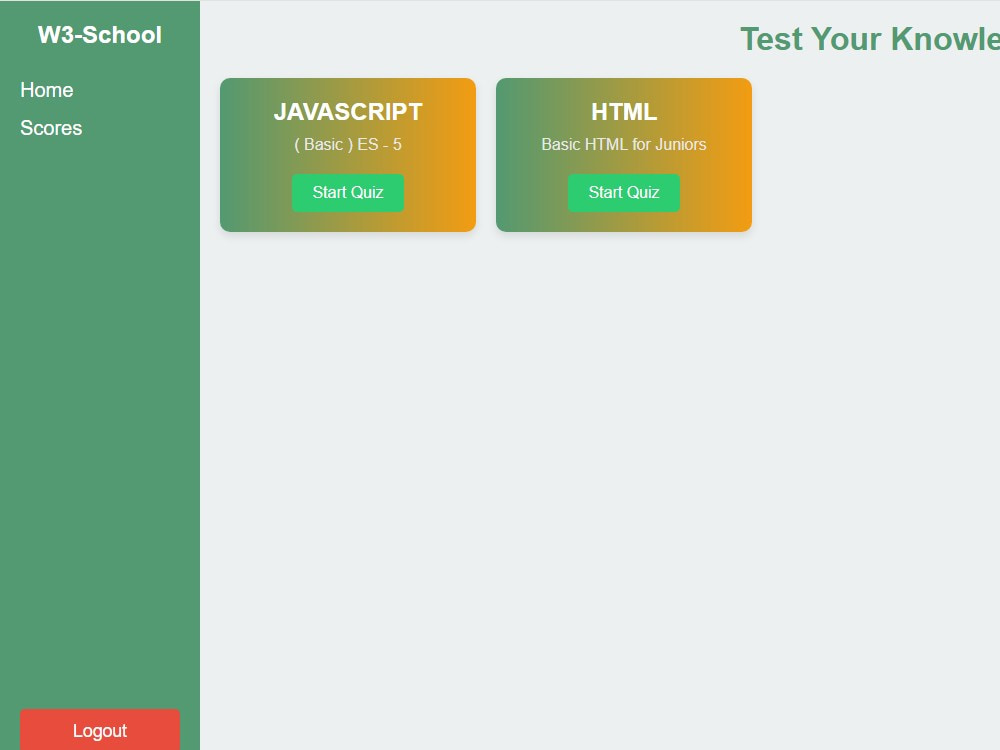Click the "Basic HTML for Juniors" description
Image resolution: width=1000 pixels, height=750 pixels.
tap(624, 145)
